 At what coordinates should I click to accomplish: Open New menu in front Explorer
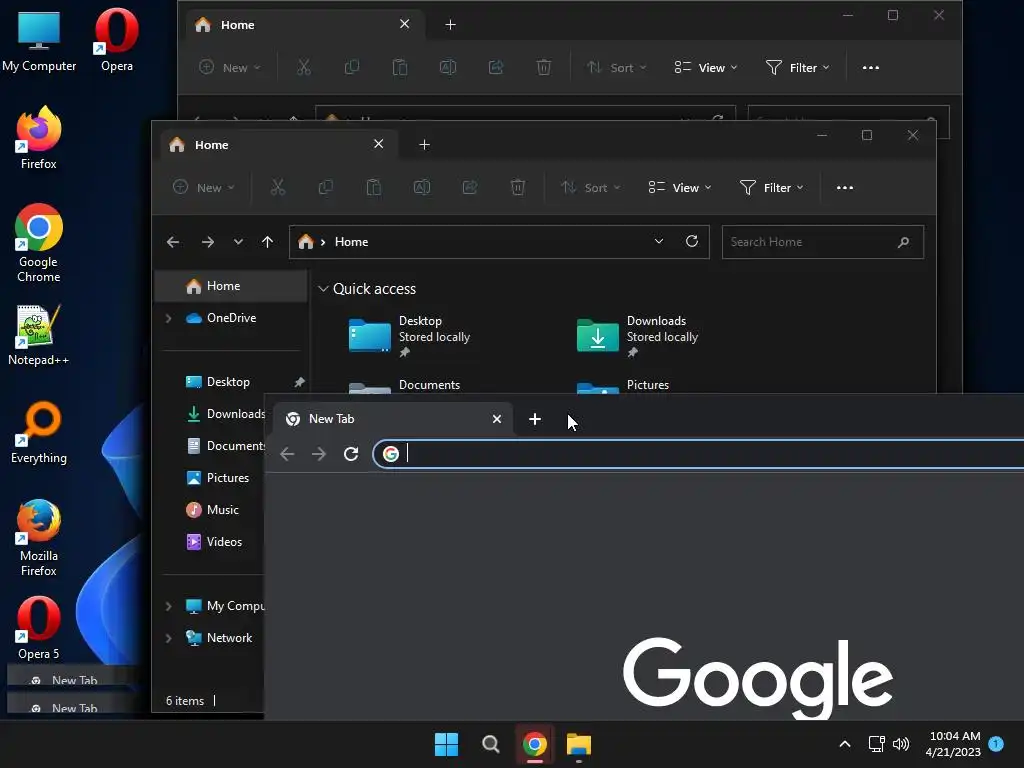[203, 187]
